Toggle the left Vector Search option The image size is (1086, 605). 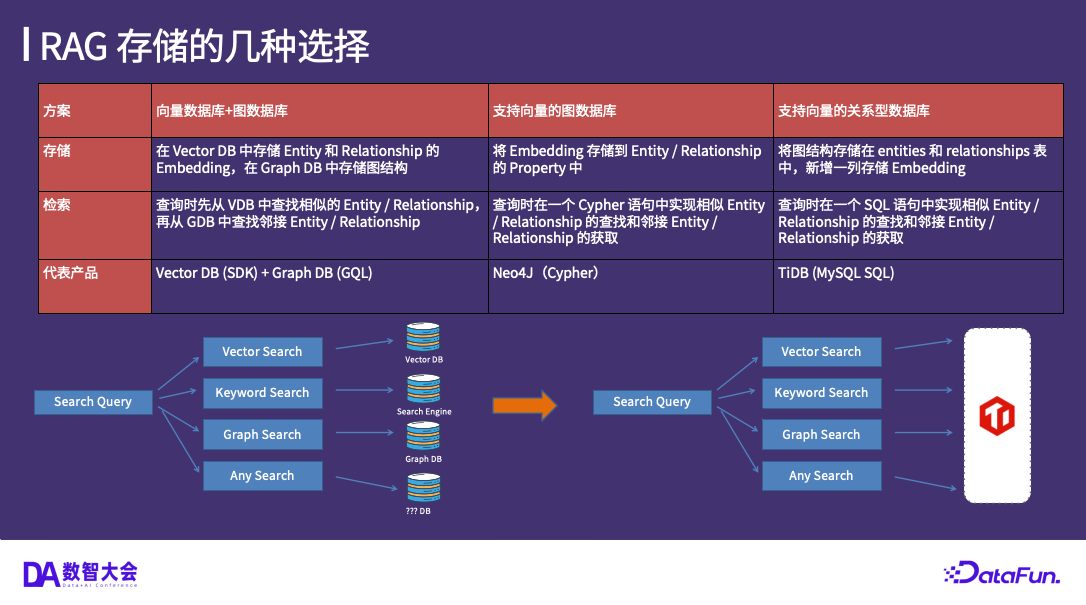click(x=263, y=352)
